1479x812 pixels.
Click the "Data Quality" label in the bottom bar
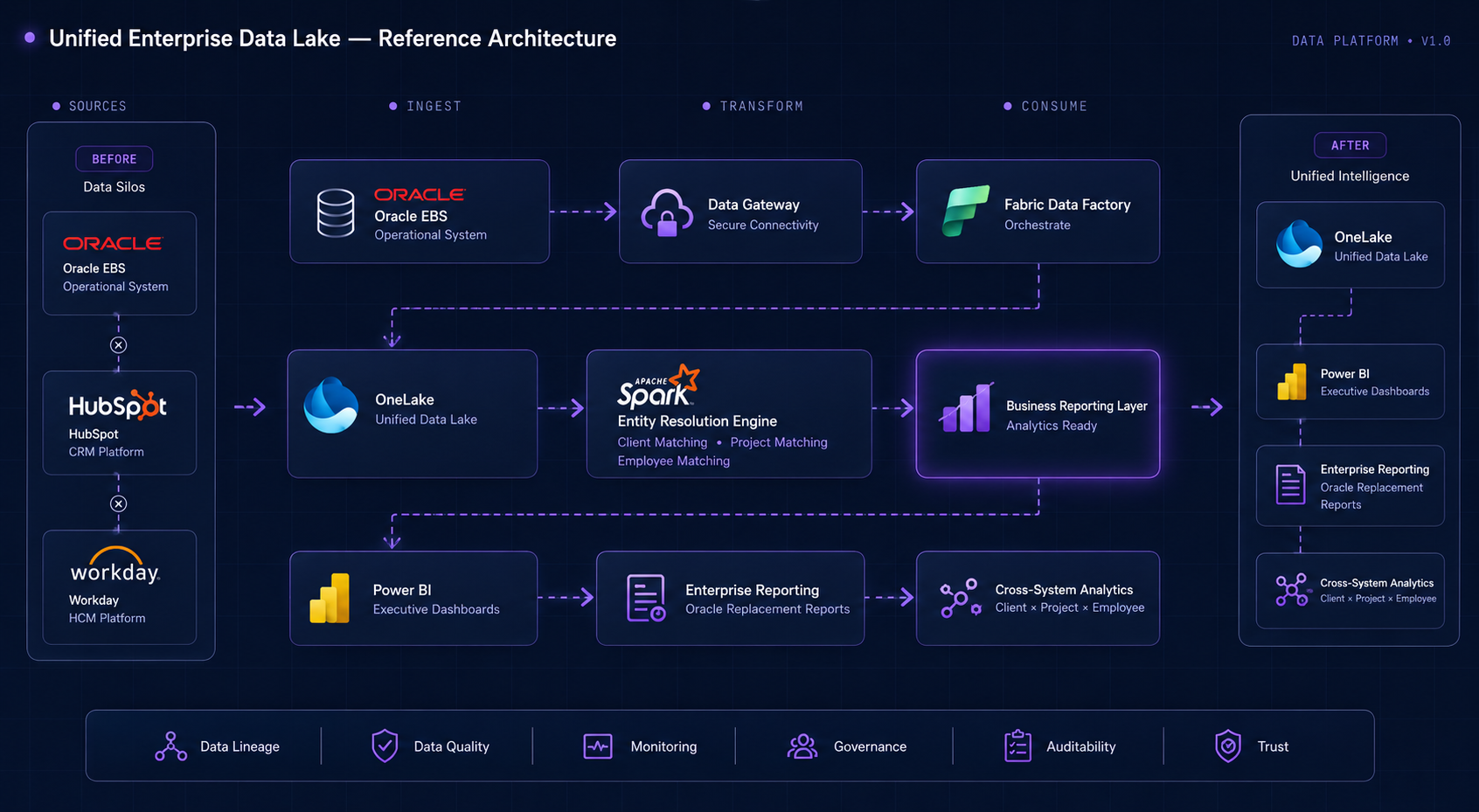[x=451, y=746]
